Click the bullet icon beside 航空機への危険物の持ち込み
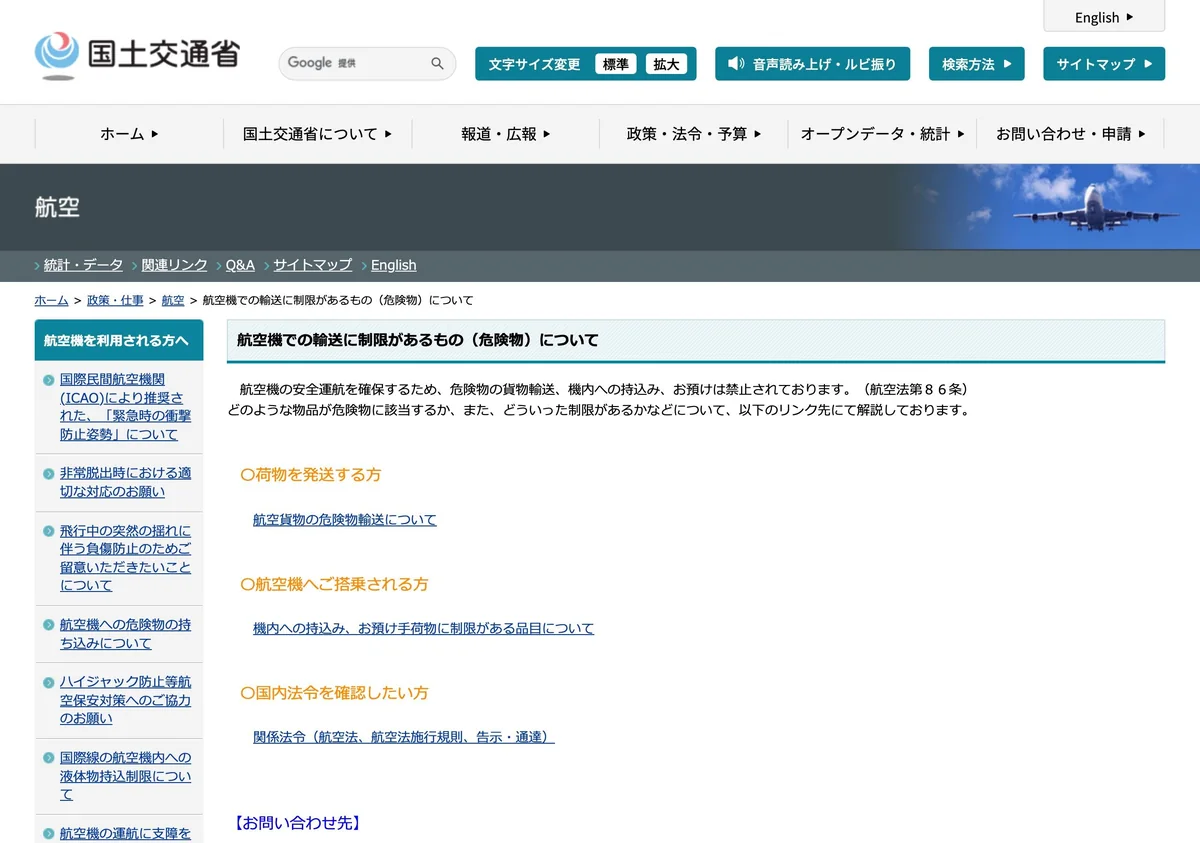Image resolution: width=1200 pixels, height=843 pixels. 49,625
